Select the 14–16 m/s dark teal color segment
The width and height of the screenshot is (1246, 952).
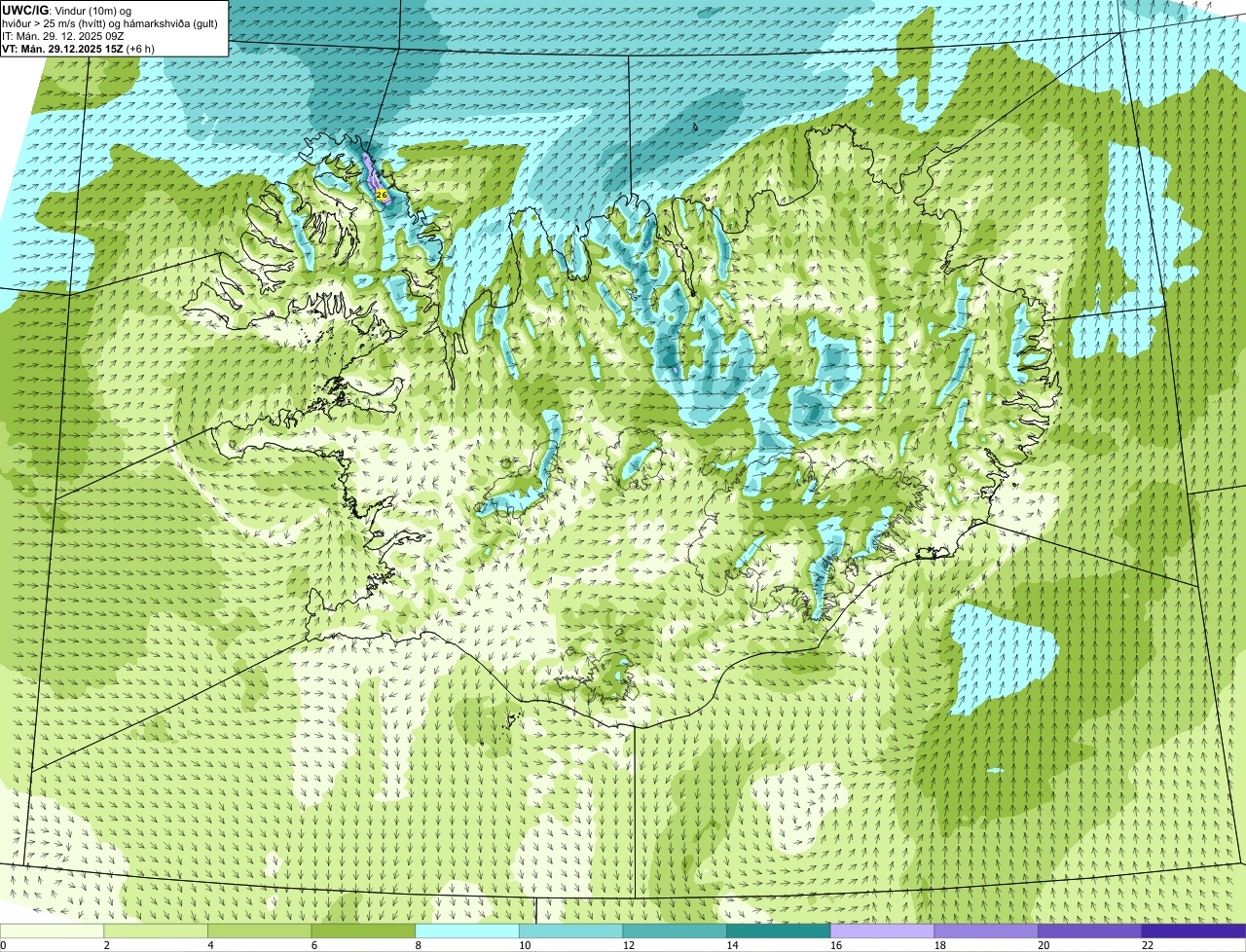(x=779, y=931)
